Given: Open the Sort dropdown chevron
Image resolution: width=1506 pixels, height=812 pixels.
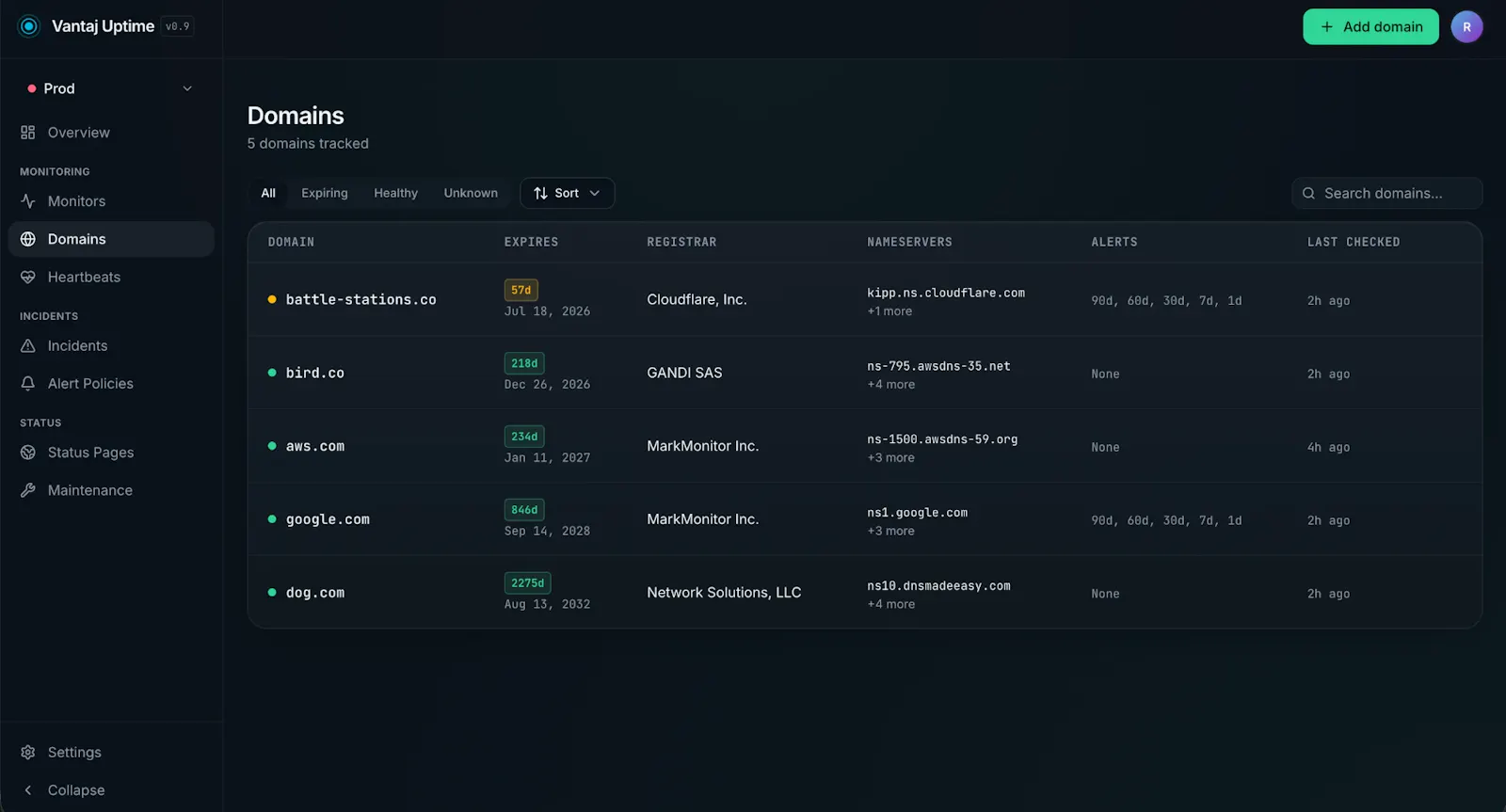Looking at the screenshot, I should (595, 193).
